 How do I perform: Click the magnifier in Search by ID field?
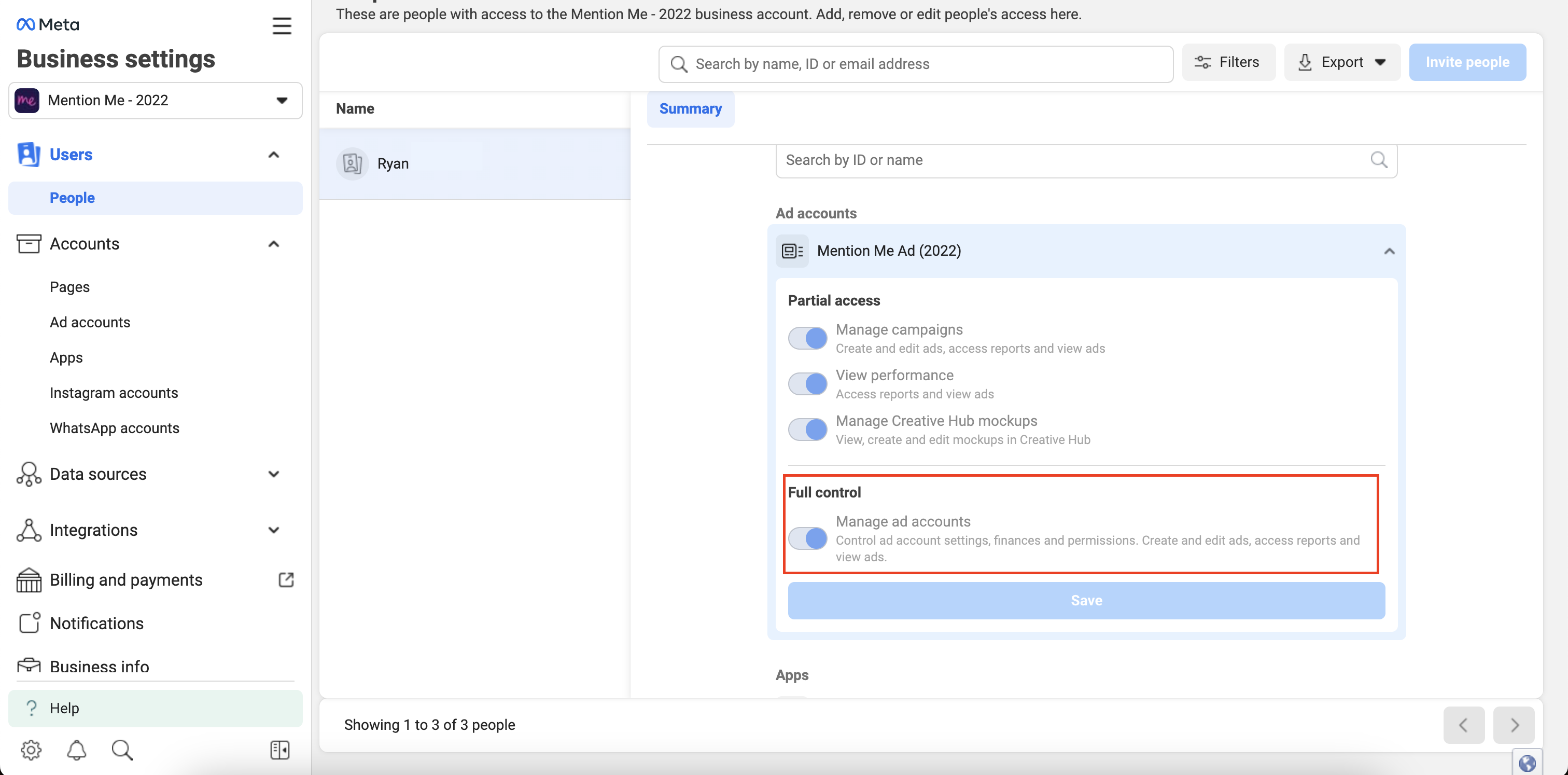1379,160
